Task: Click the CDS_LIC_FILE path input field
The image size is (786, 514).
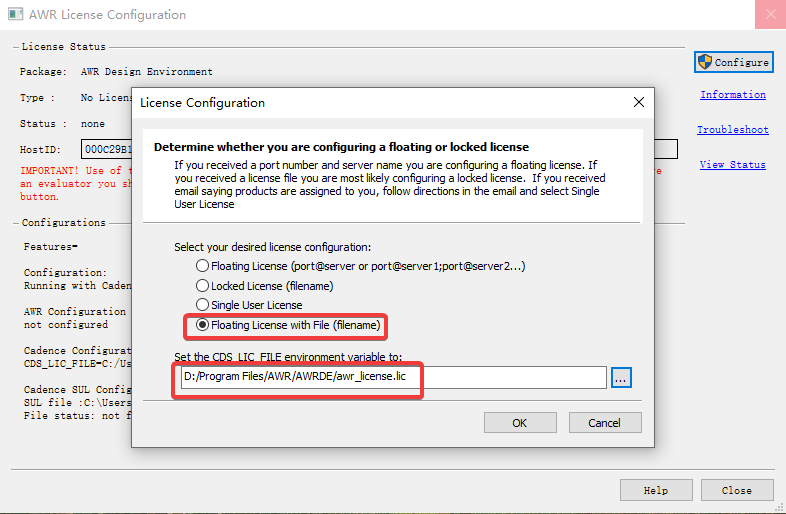Action: (394, 377)
